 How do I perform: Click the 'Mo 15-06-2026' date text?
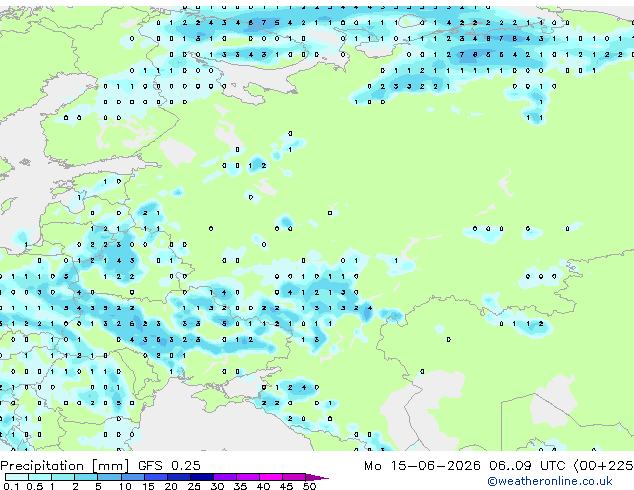(422, 466)
